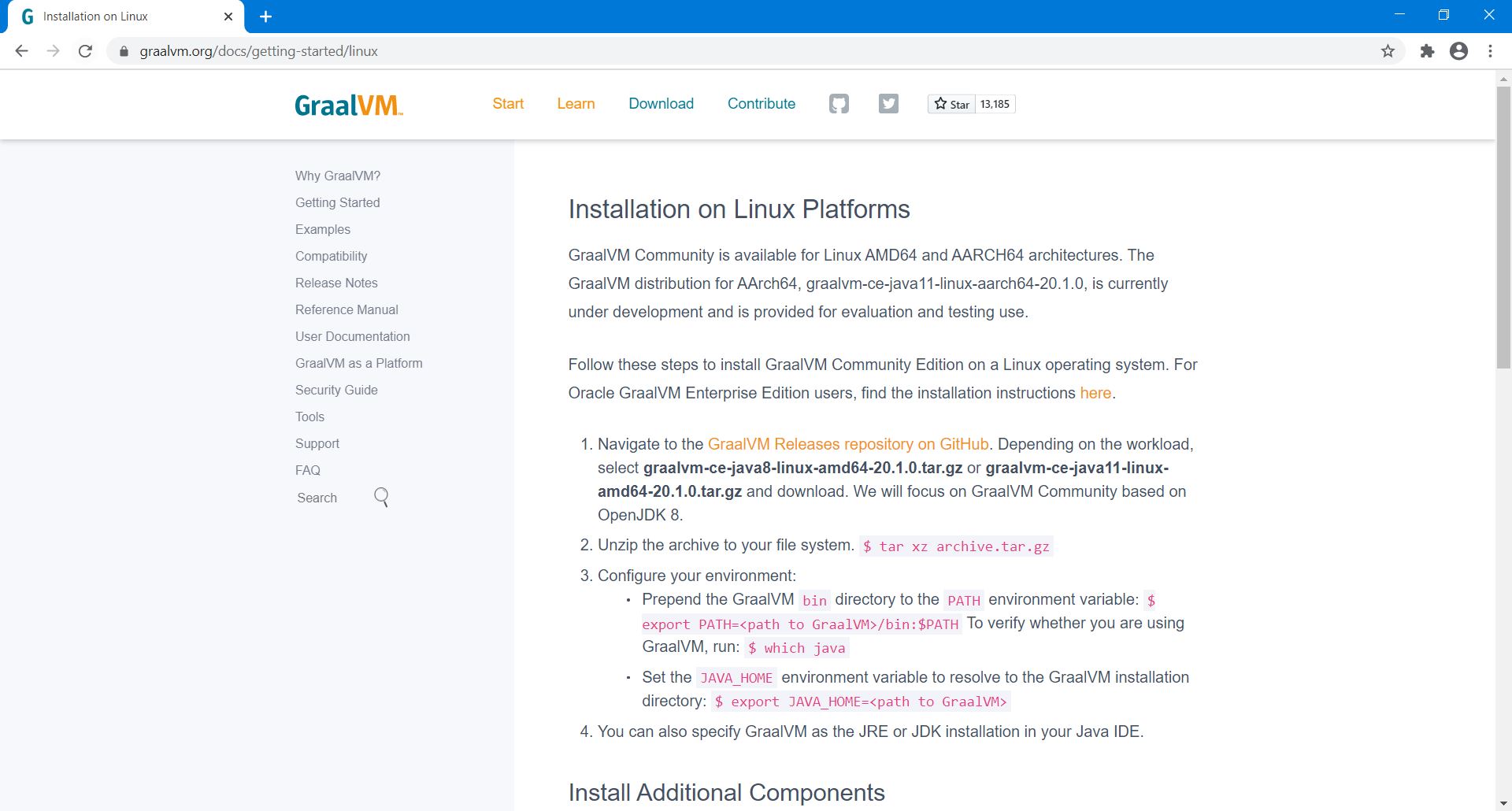Open a new browser tab
Viewport: 1512px width, 811px height.
[x=265, y=17]
